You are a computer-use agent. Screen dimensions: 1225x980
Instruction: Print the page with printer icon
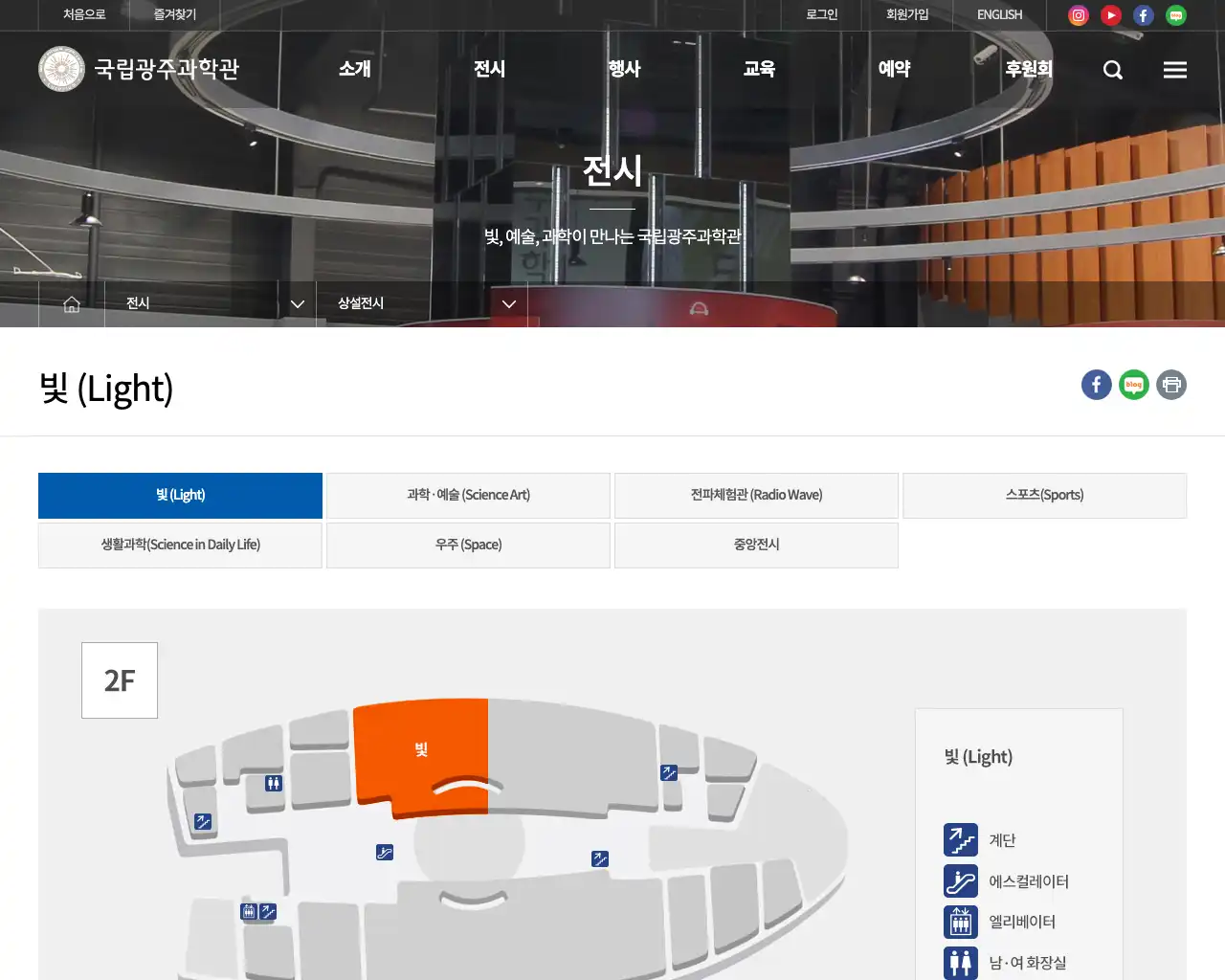coord(1171,385)
